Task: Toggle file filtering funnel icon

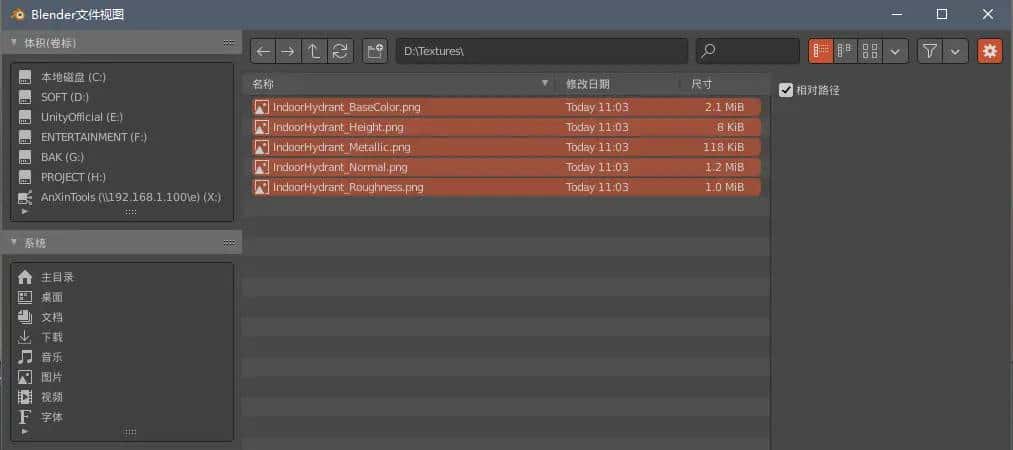Action: tap(930, 52)
